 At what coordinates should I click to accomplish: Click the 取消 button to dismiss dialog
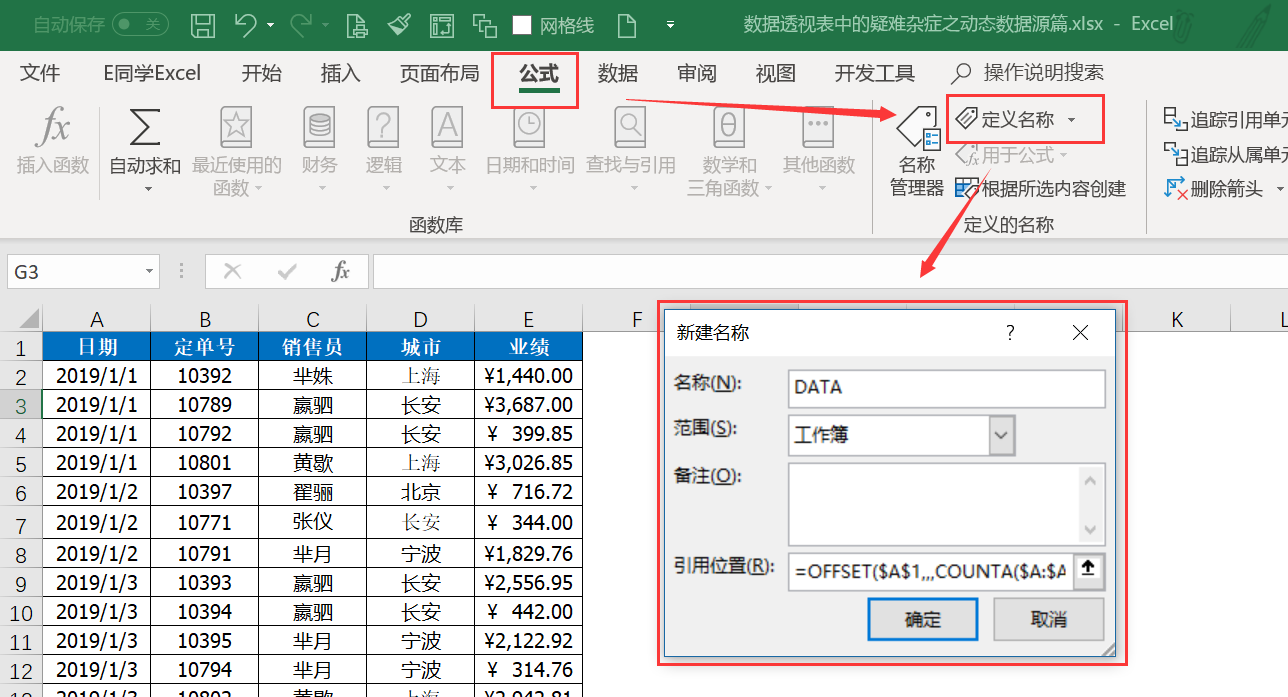pyautogui.click(x=1047, y=620)
